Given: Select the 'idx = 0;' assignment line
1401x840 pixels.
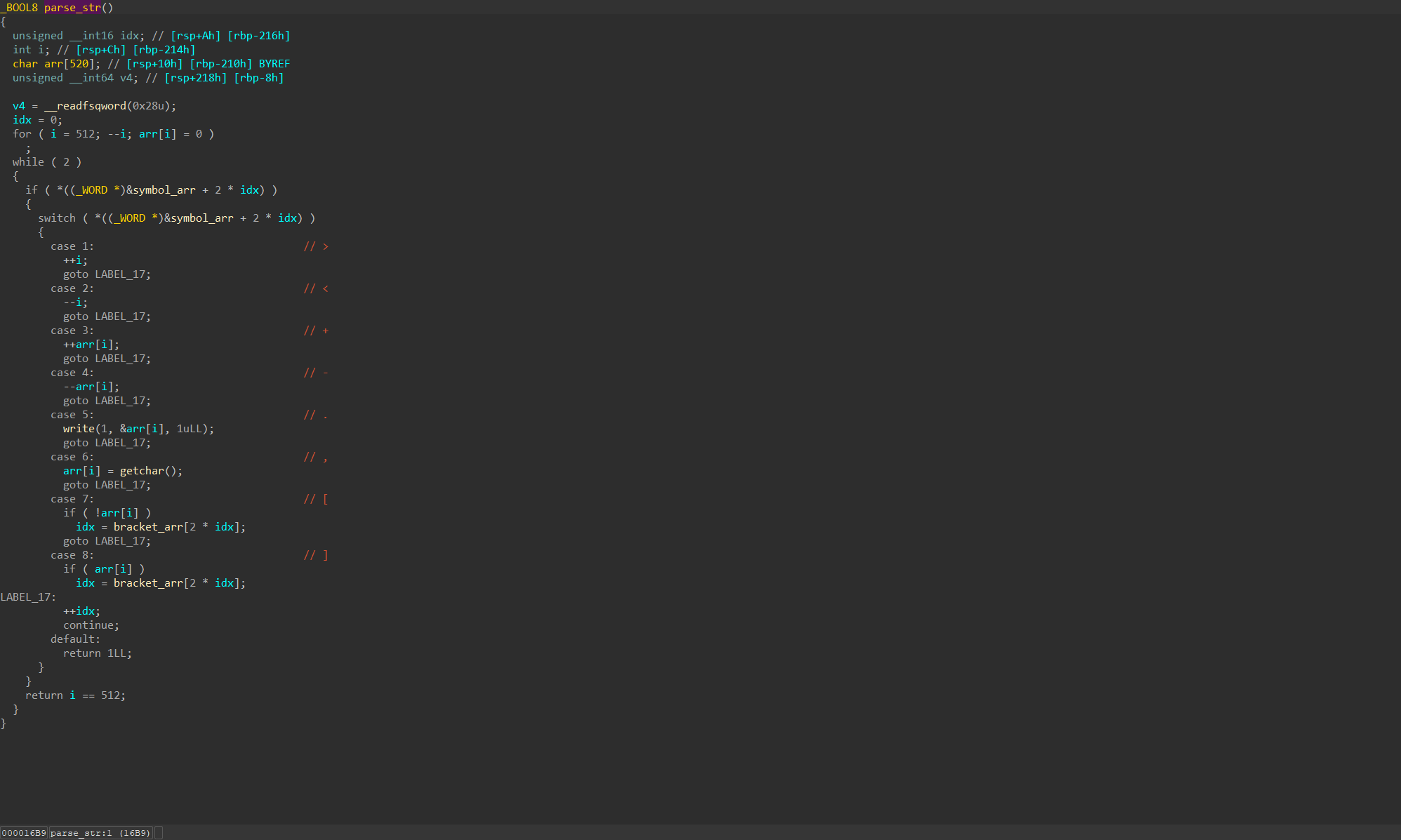Looking at the screenshot, I should click(37, 120).
